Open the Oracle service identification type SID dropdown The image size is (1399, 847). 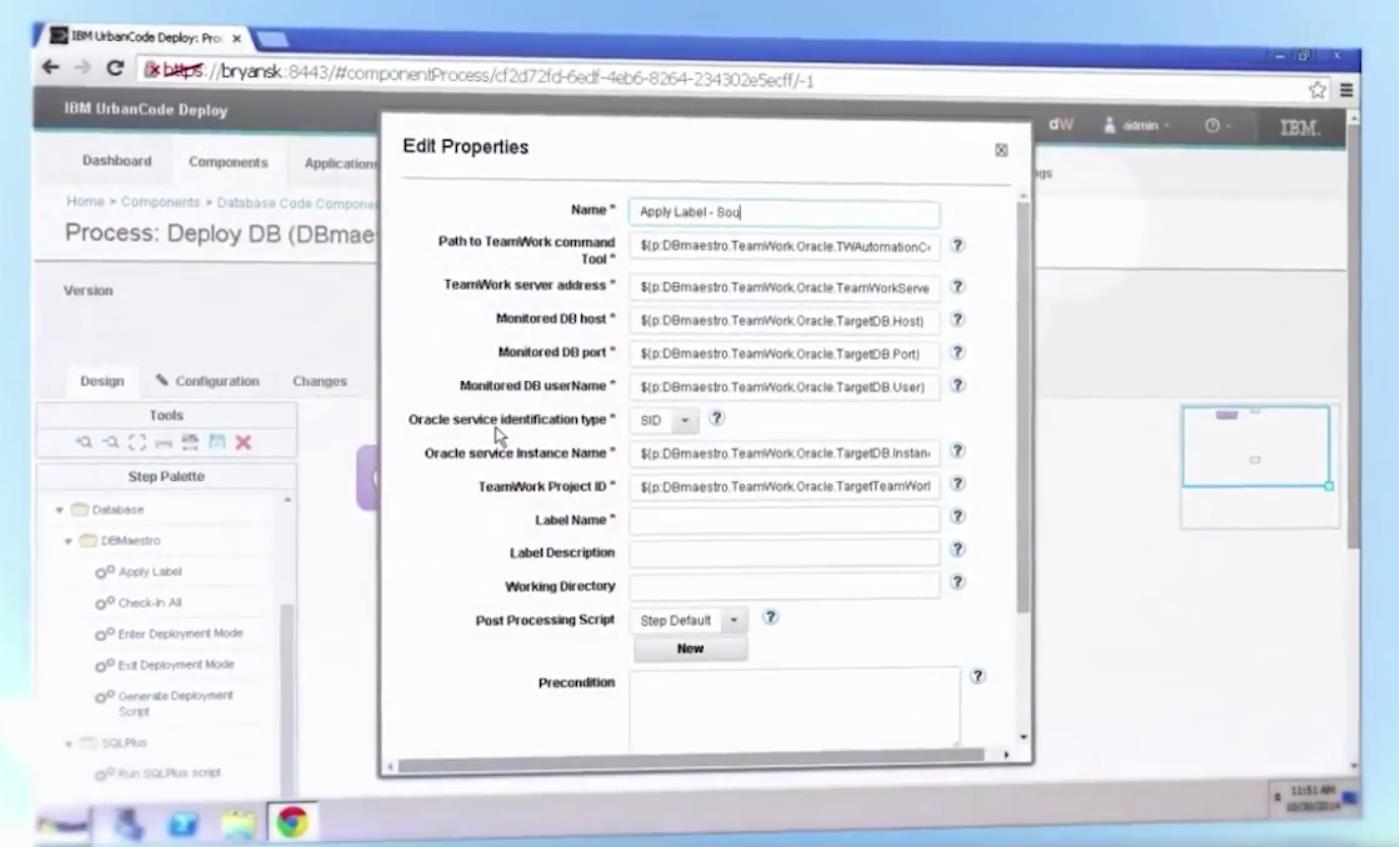pos(685,421)
